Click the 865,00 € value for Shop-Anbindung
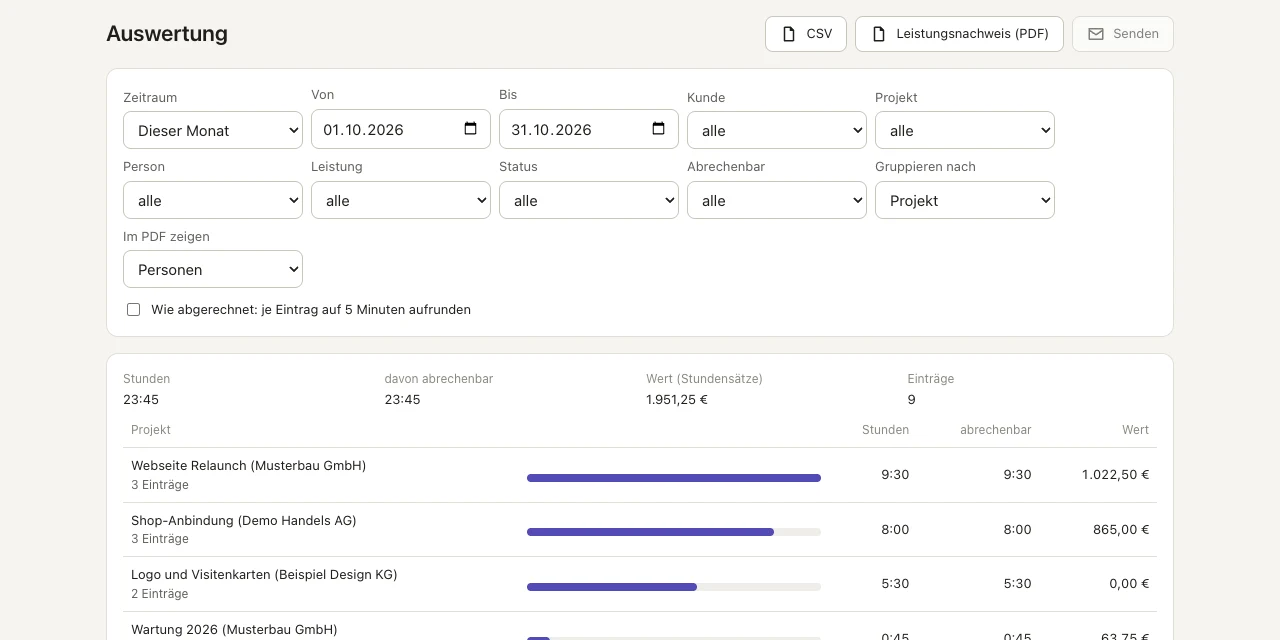This screenshot has height=640, width=1280. tap(1121, 530)
